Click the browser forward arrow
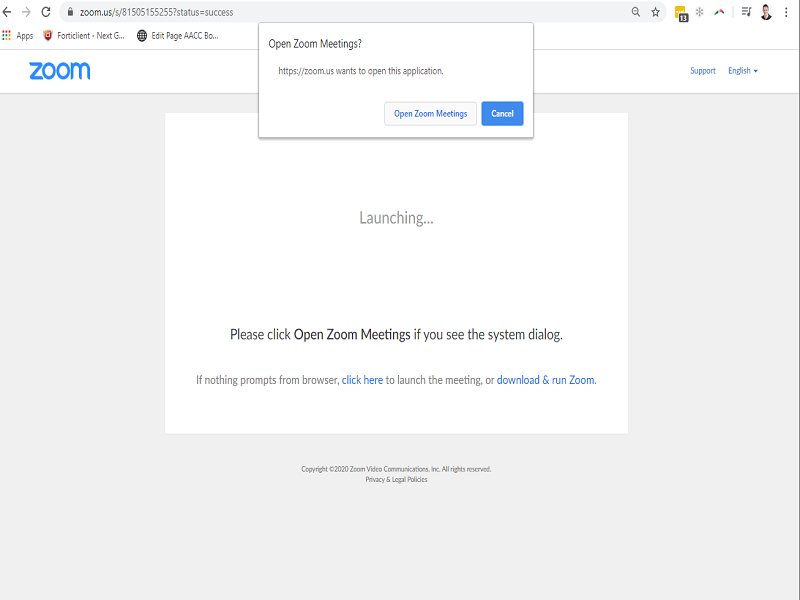800x600 pixels. pyautogui.click(x=26, y=12)
